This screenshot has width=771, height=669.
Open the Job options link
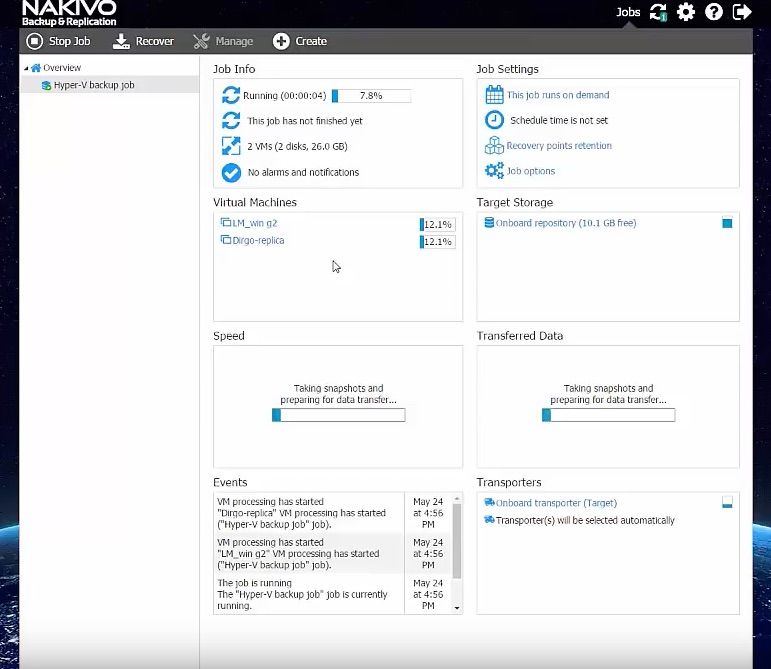tap(531, 171)
